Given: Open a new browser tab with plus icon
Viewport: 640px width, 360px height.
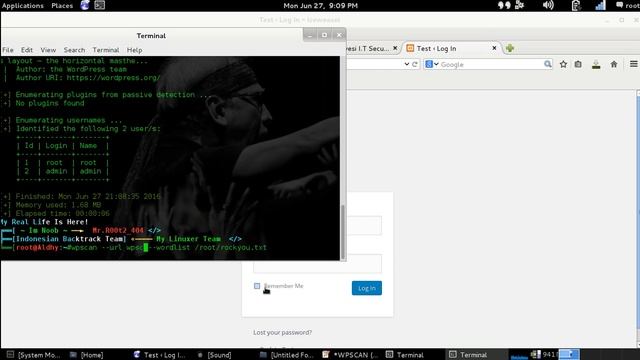Looking at the screenshot, I should (509, 48).
